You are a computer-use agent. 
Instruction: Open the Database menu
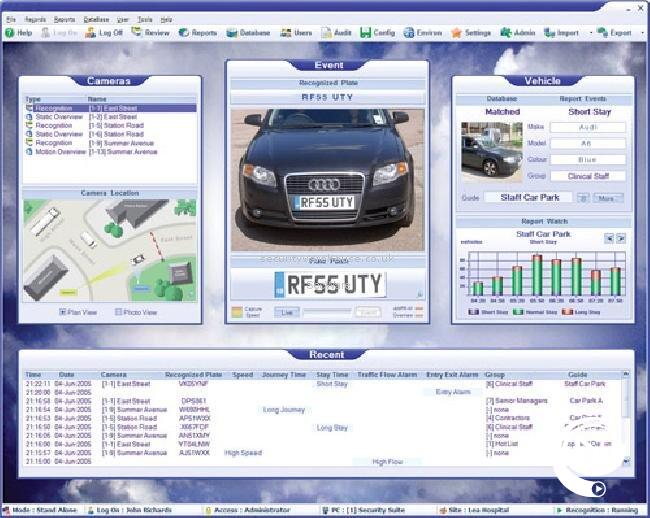click(x=96, y=19)
